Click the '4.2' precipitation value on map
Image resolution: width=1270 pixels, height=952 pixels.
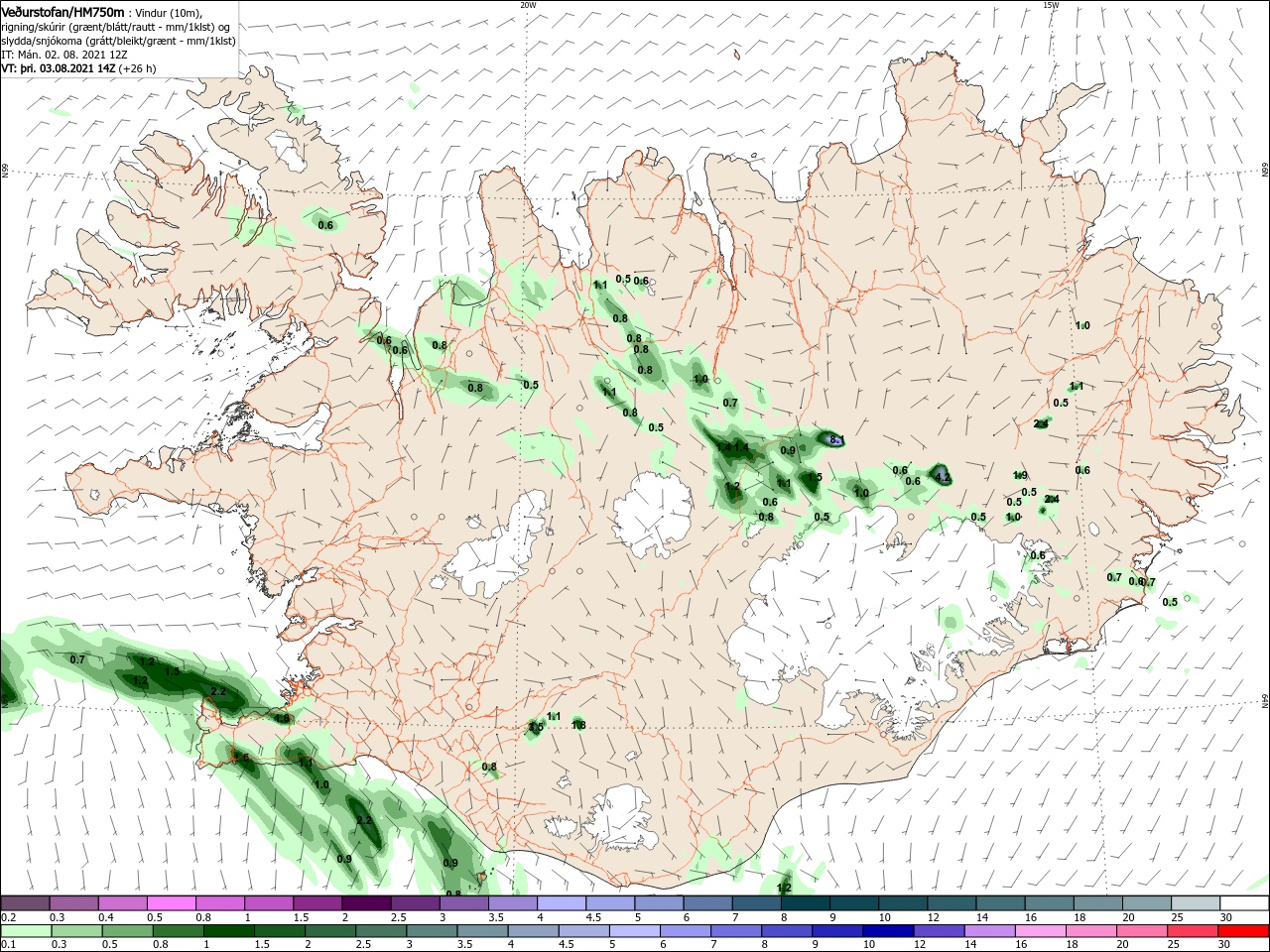(944, 478)
